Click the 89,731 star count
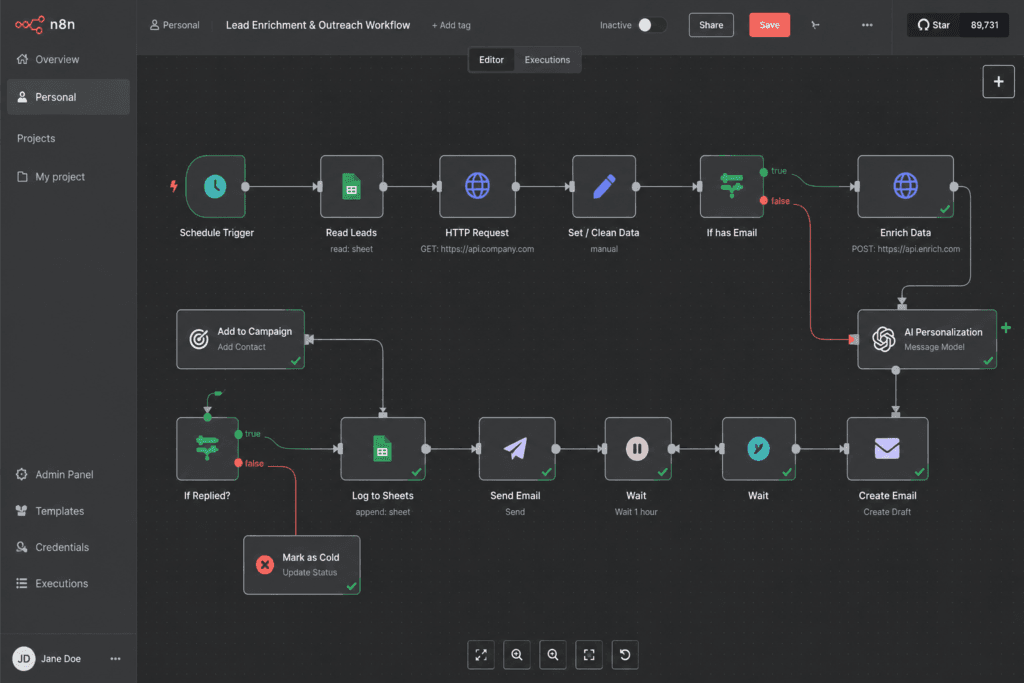The width and height of the screenshot is (1024, 683). pos(984,25)
